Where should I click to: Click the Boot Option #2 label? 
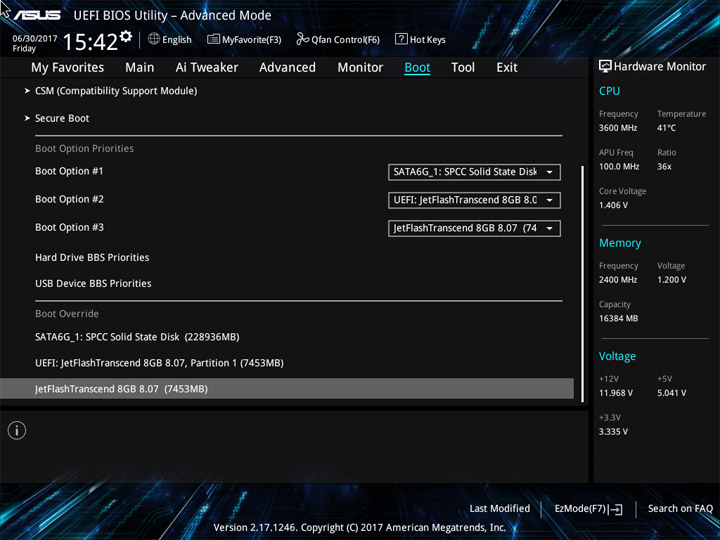coord(69,199)
